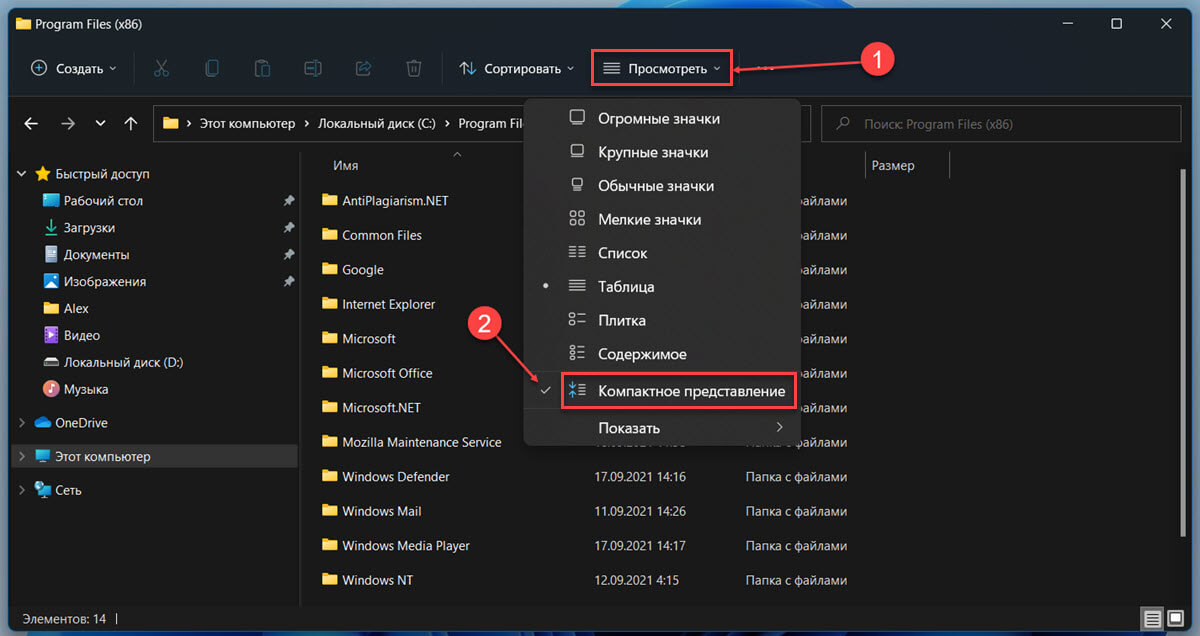Select Windows Mail folder
The width and height of the screenshot is (1200, 636).
pos(382,511)
